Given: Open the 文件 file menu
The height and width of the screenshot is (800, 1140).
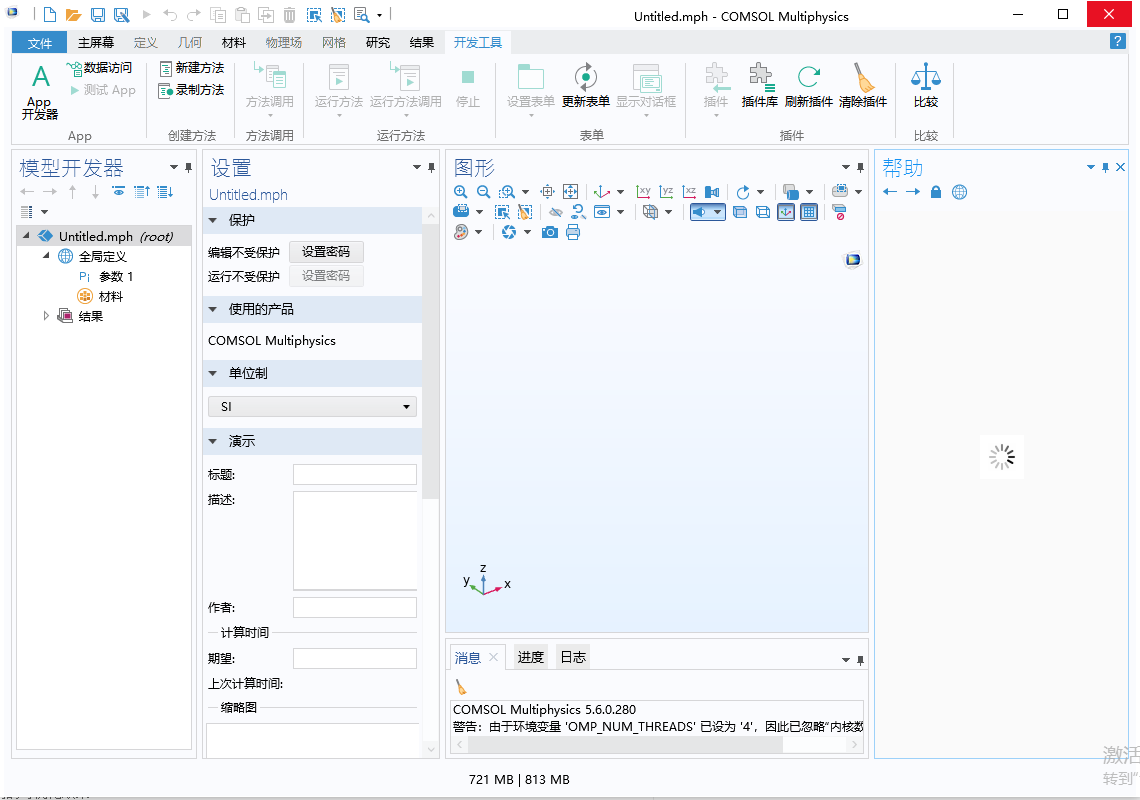Looking at the screenshot, I should (39, 43).
